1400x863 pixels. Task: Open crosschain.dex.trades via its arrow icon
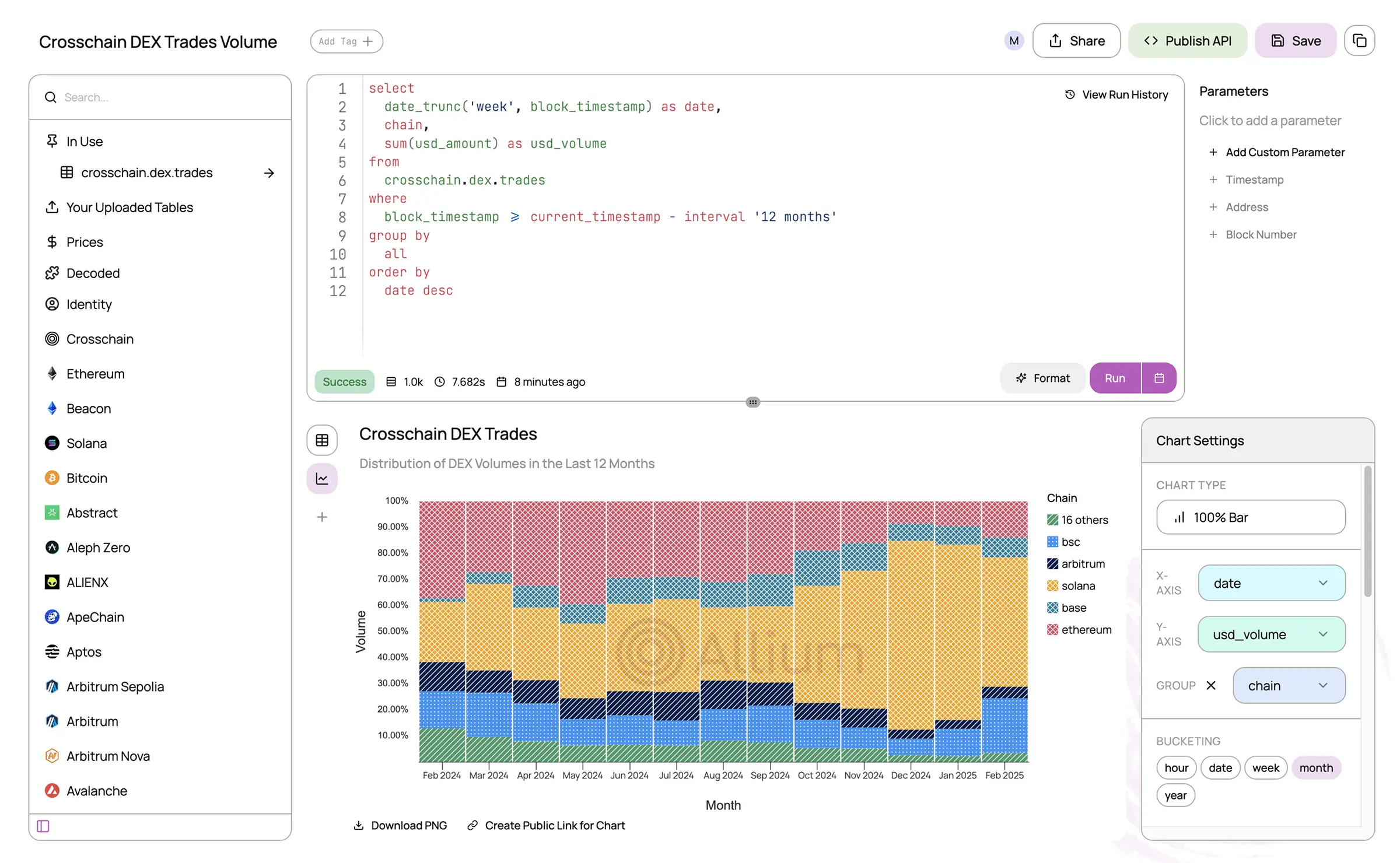click(269, 173)
